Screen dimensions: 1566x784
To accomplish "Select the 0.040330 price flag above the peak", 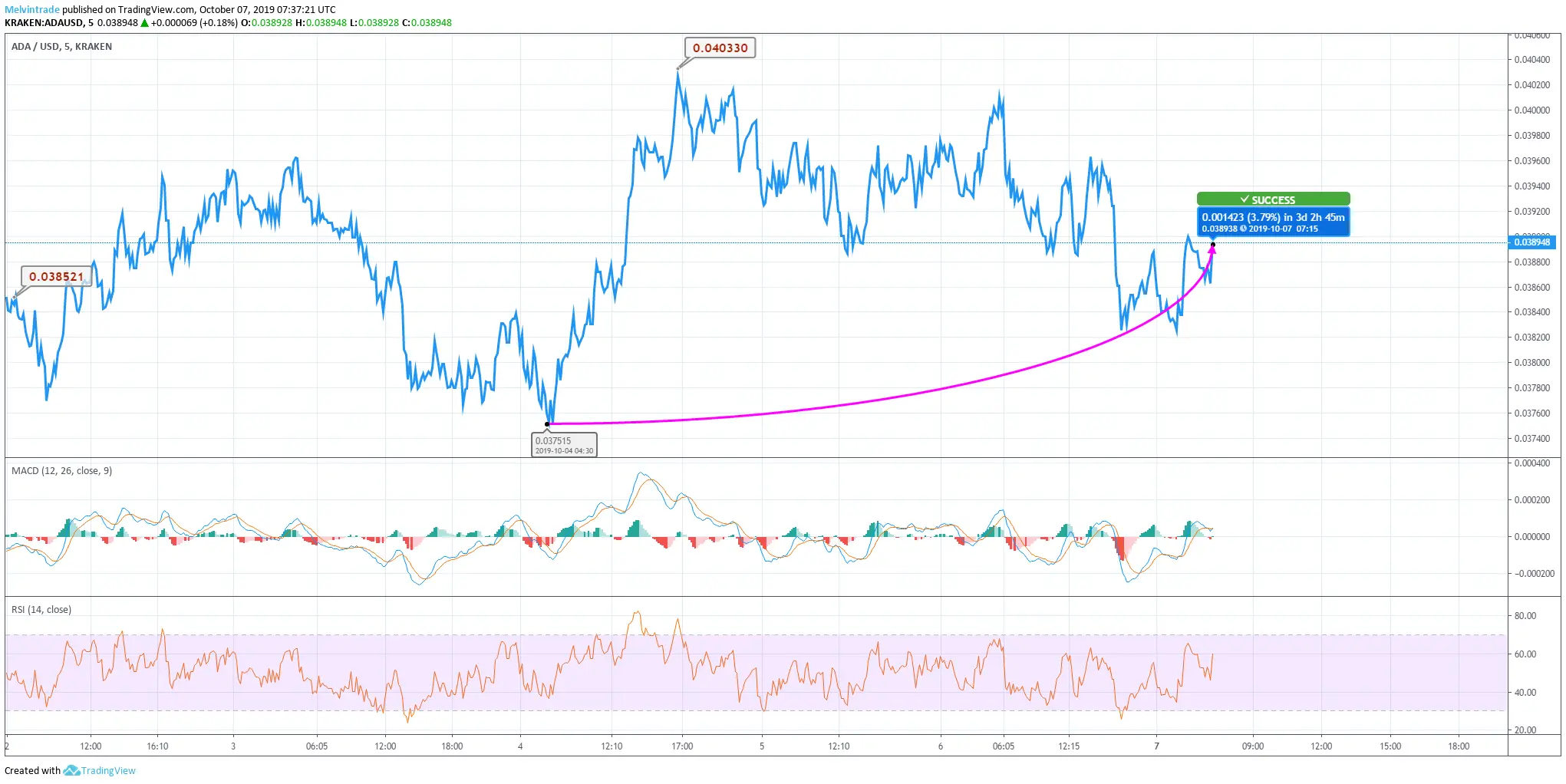I will (x=720, y=48).
